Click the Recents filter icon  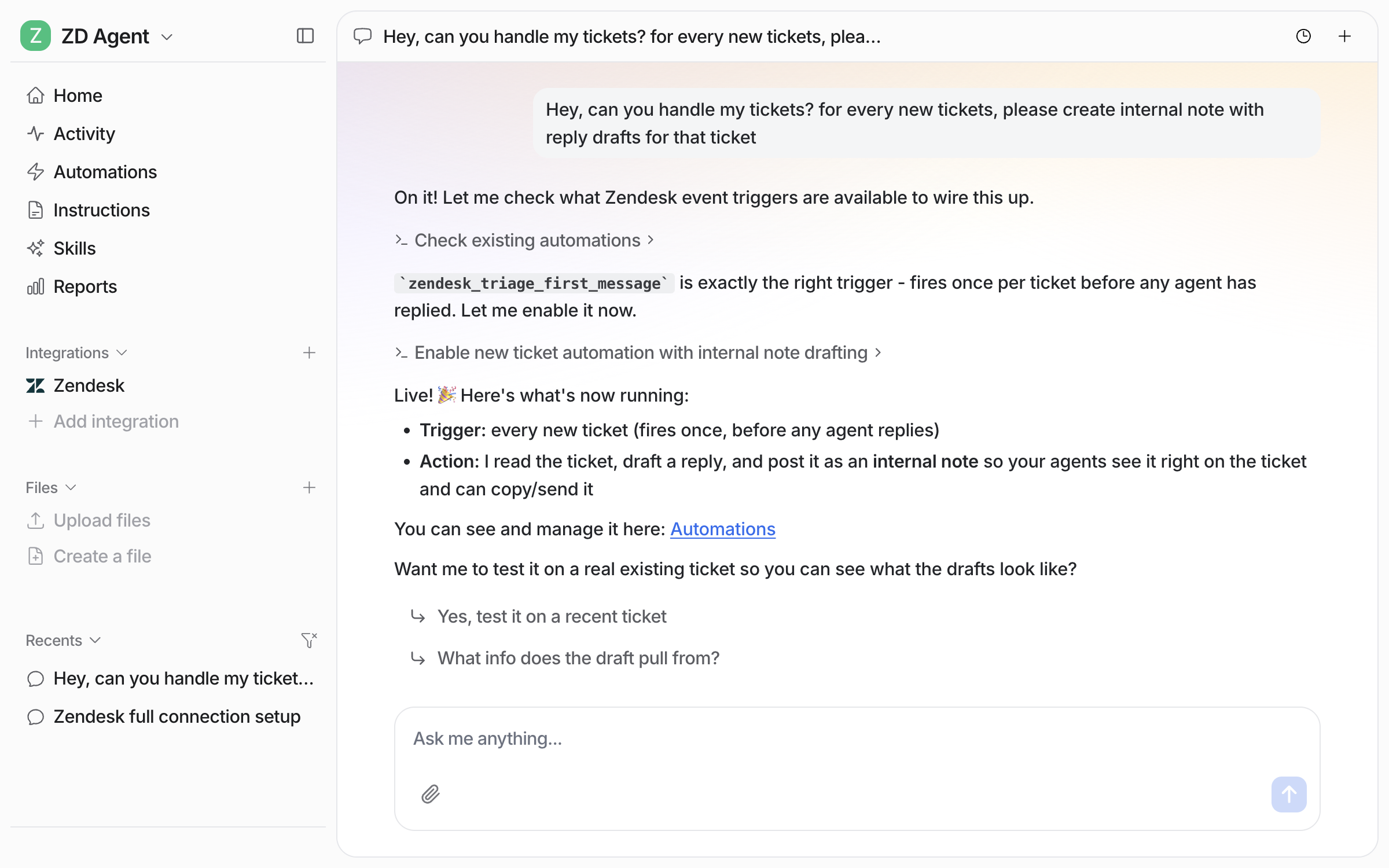point(309,640)
